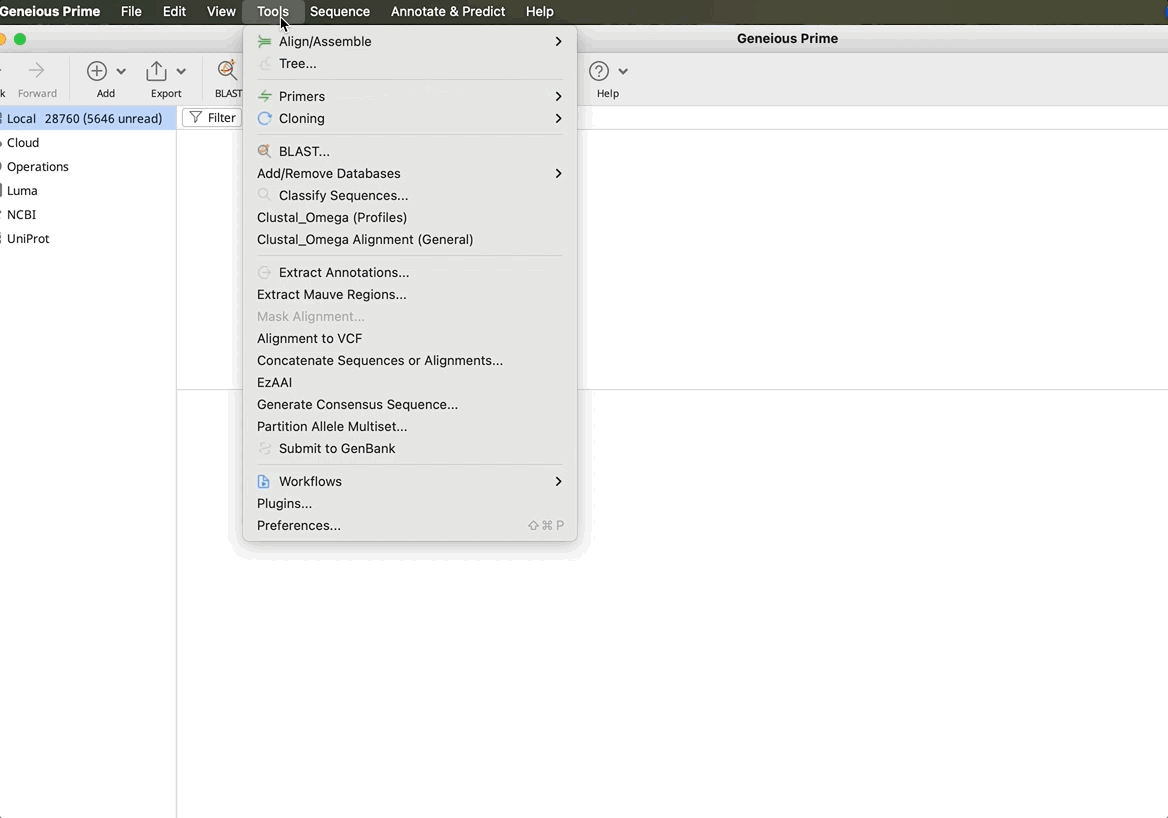
Task: Open the Add dropdown arrow
Action: click(121, 72)
